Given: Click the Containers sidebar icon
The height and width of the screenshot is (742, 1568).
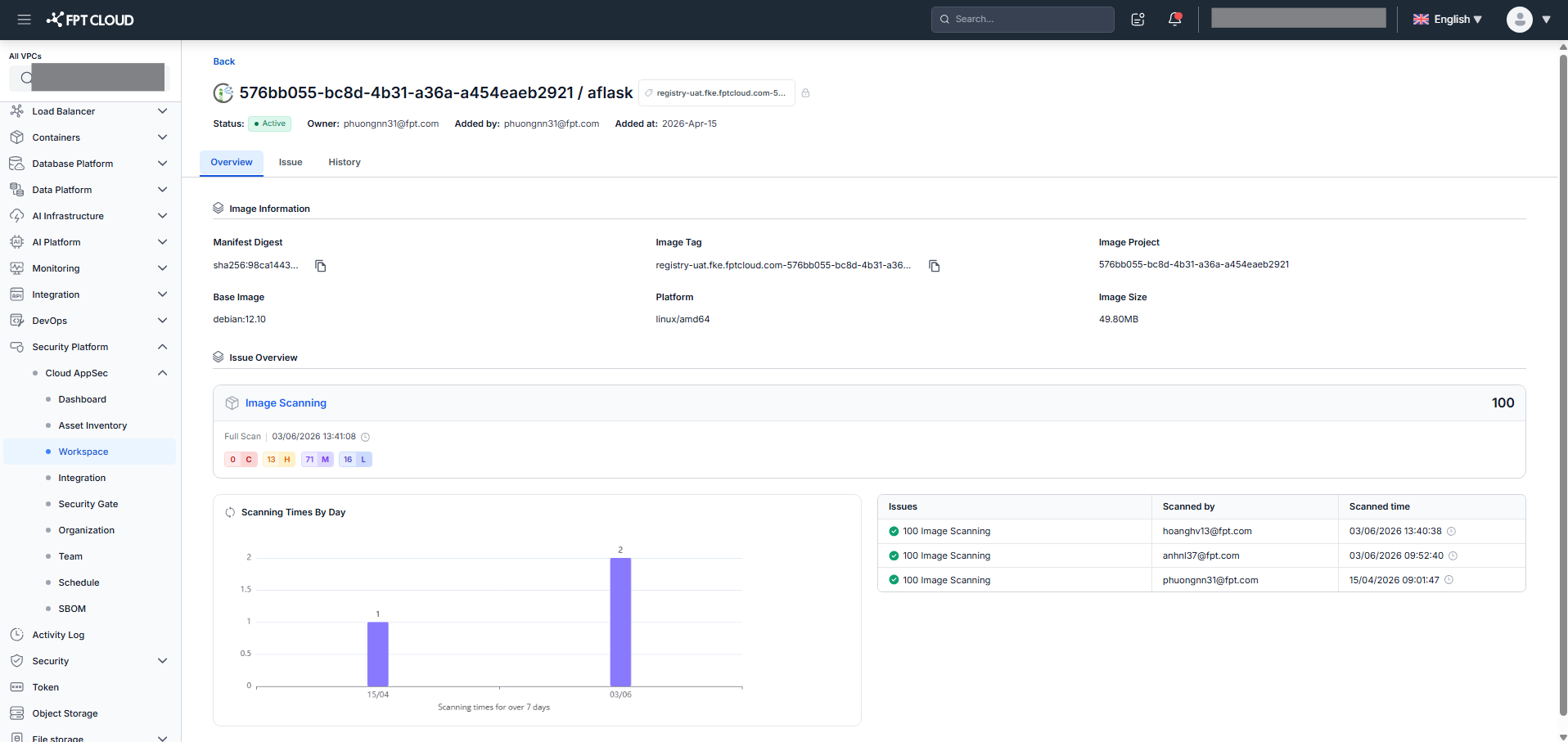Looking at the screenshot, I should [x=17, y=137].
